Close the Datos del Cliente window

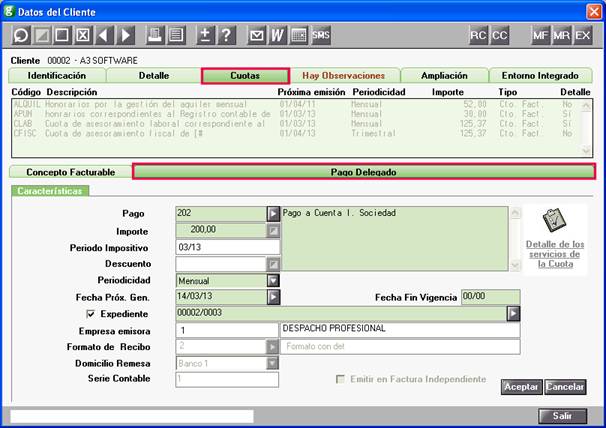pos(594,12)
